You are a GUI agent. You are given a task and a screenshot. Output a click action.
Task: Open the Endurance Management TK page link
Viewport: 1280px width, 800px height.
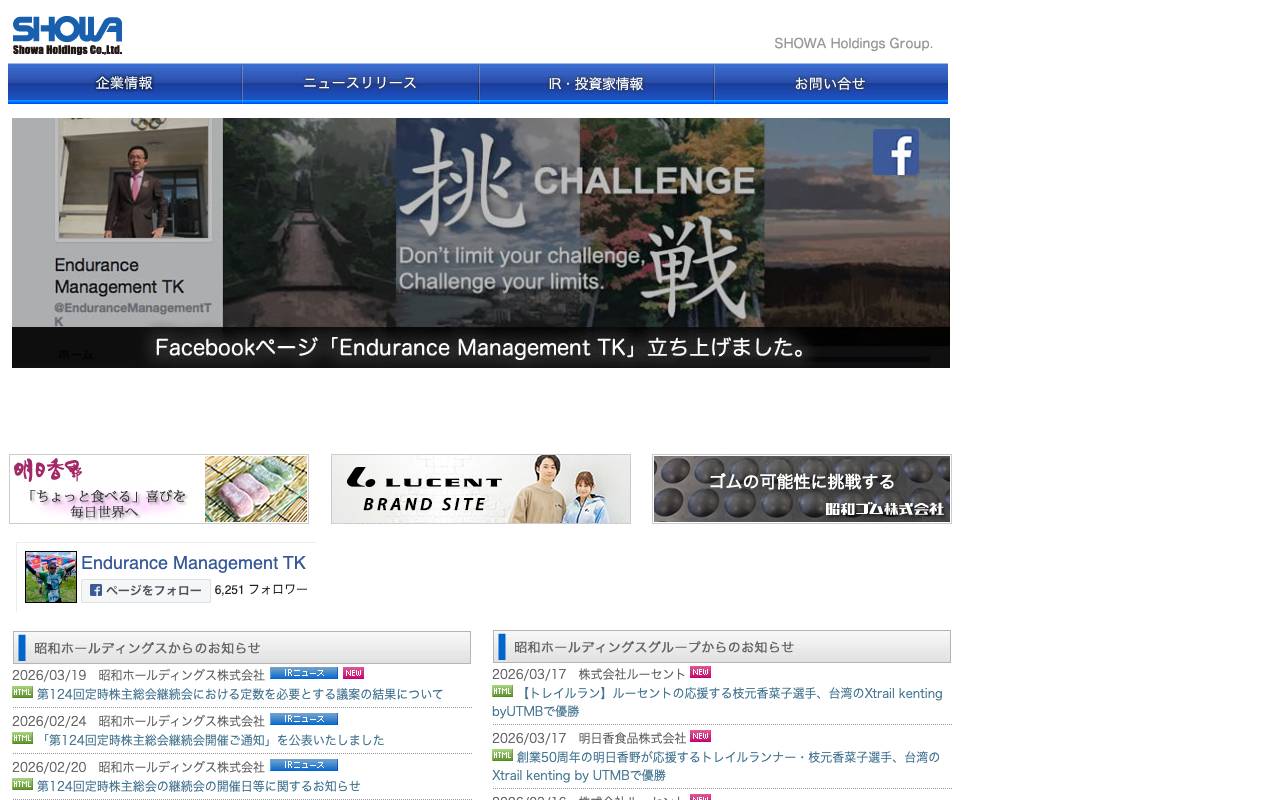coord(193,563)
